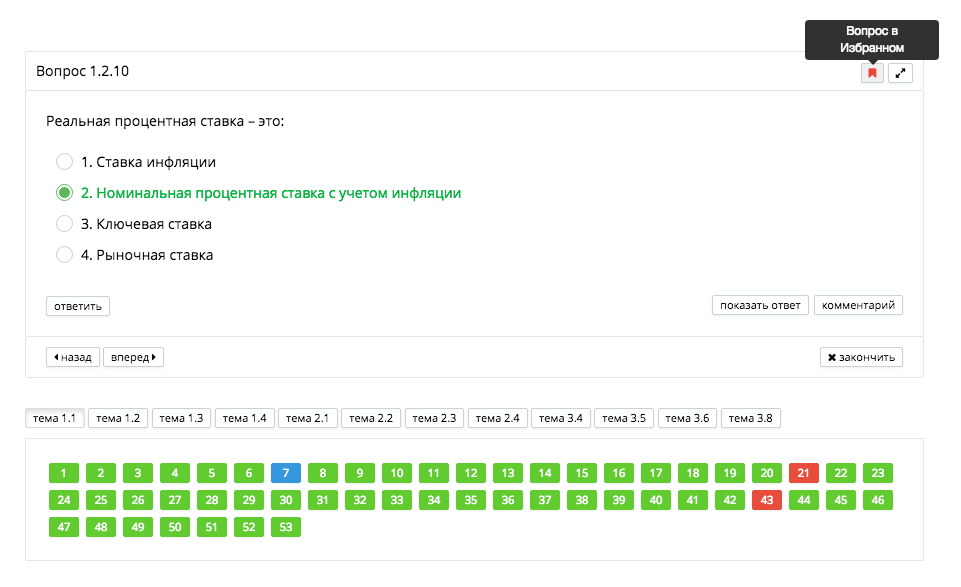961x587 pixels.
Task: Open red-marked question number 43
Action: tap(766, 500)
